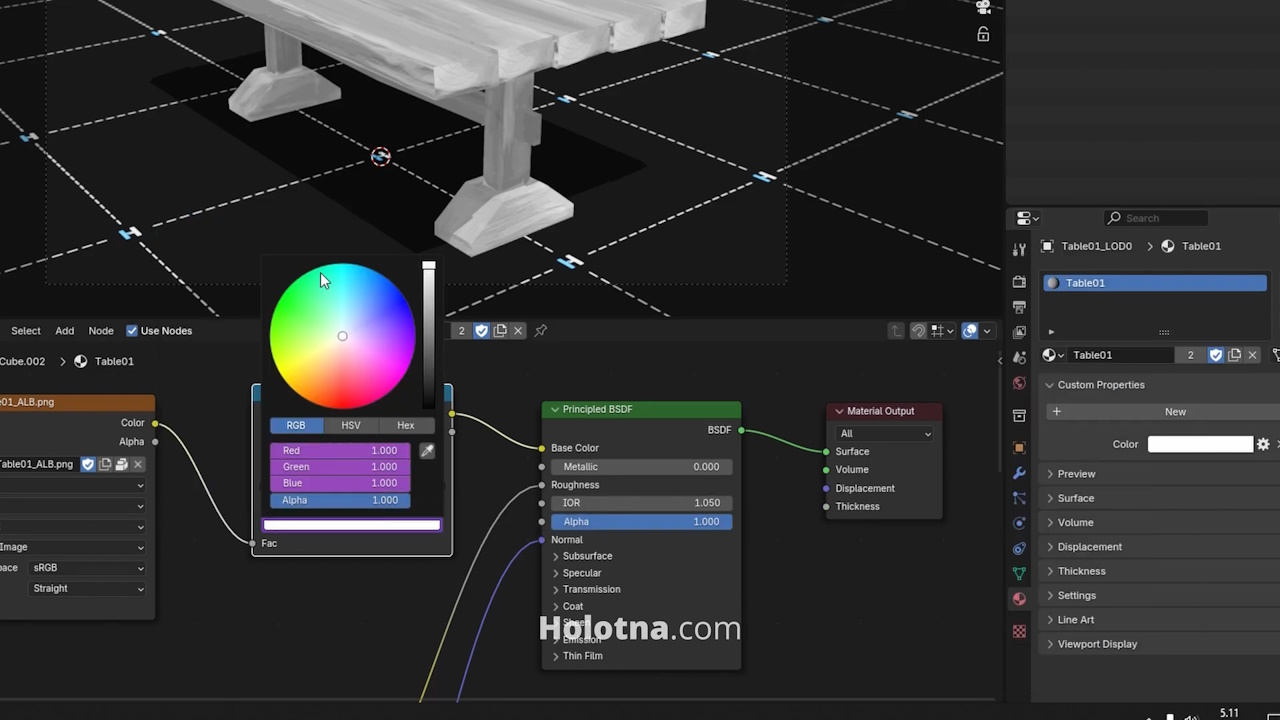Pick a color with the eyedropper icon
The height and width of the screenshot is (720, 1280).
coord(427,451)
